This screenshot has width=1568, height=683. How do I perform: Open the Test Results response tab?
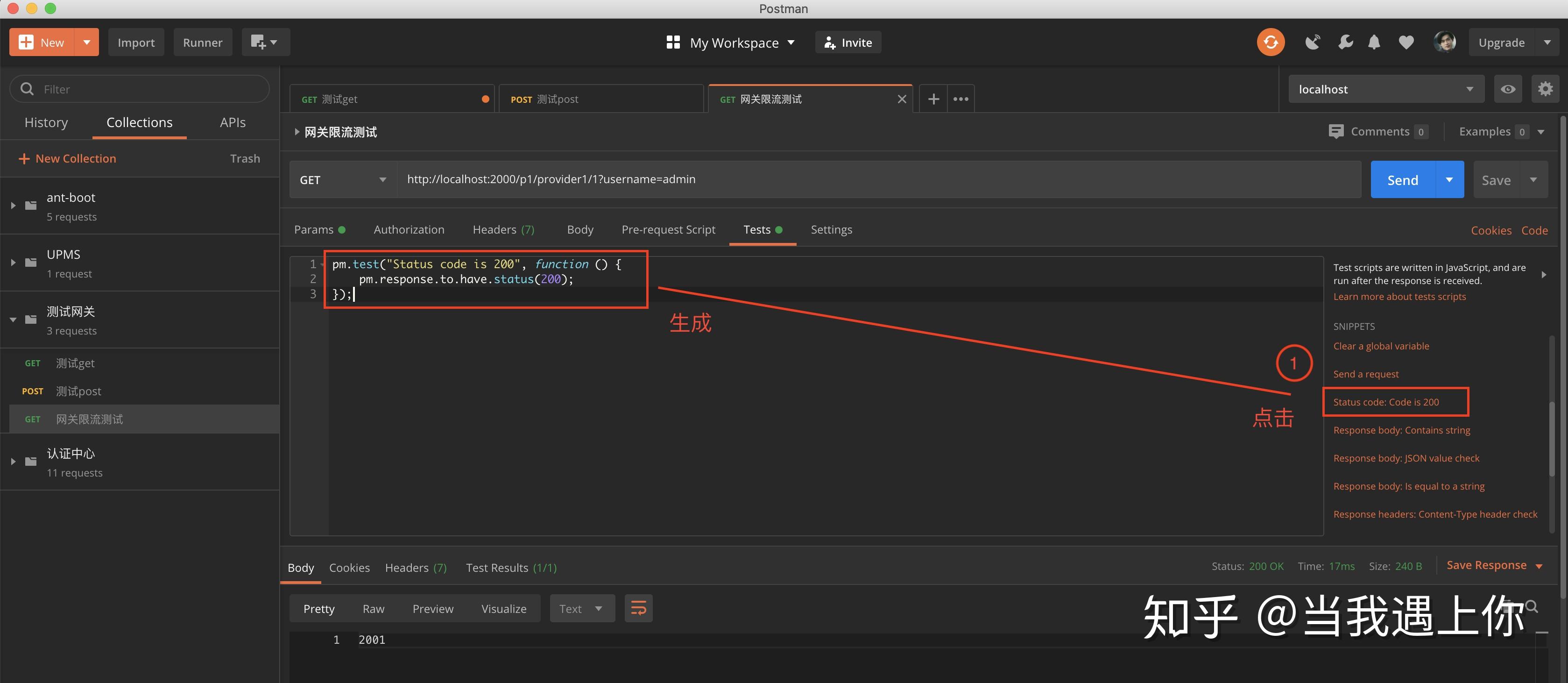[x=511, y=567]
